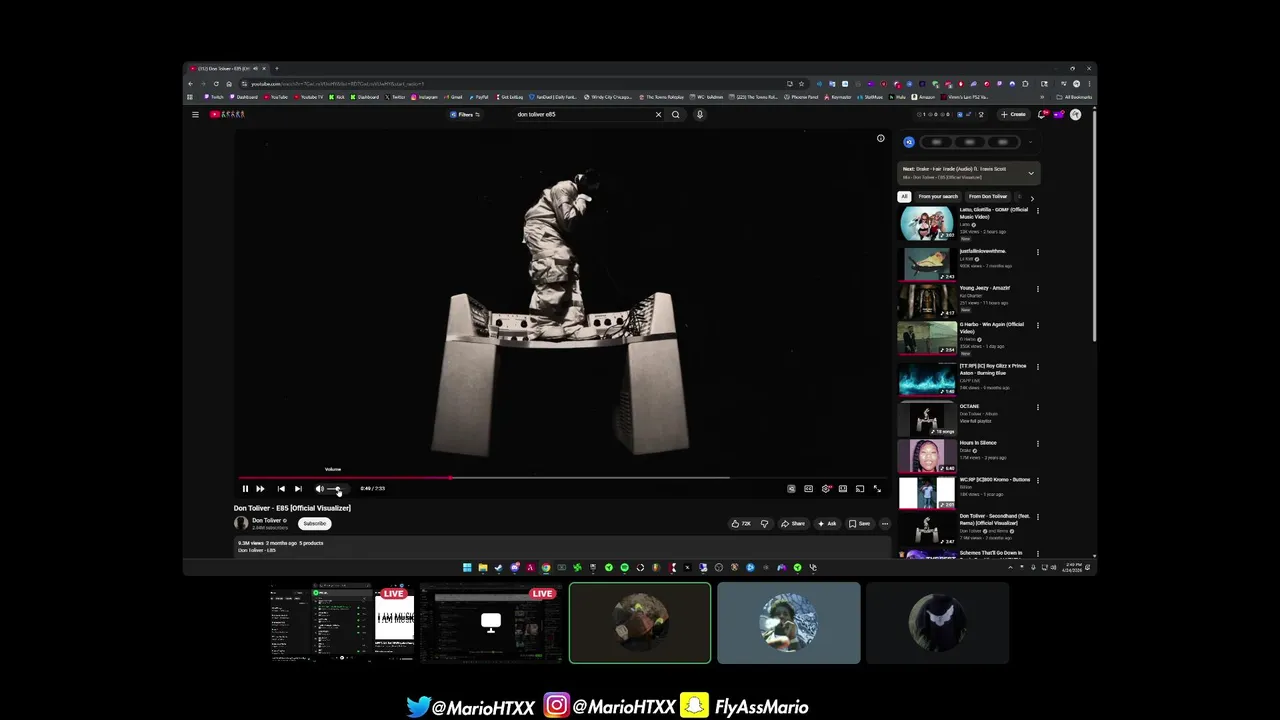Show hidden system tray icons
Viewport: 1280px width, 720px height.
tap(1010, 568)
